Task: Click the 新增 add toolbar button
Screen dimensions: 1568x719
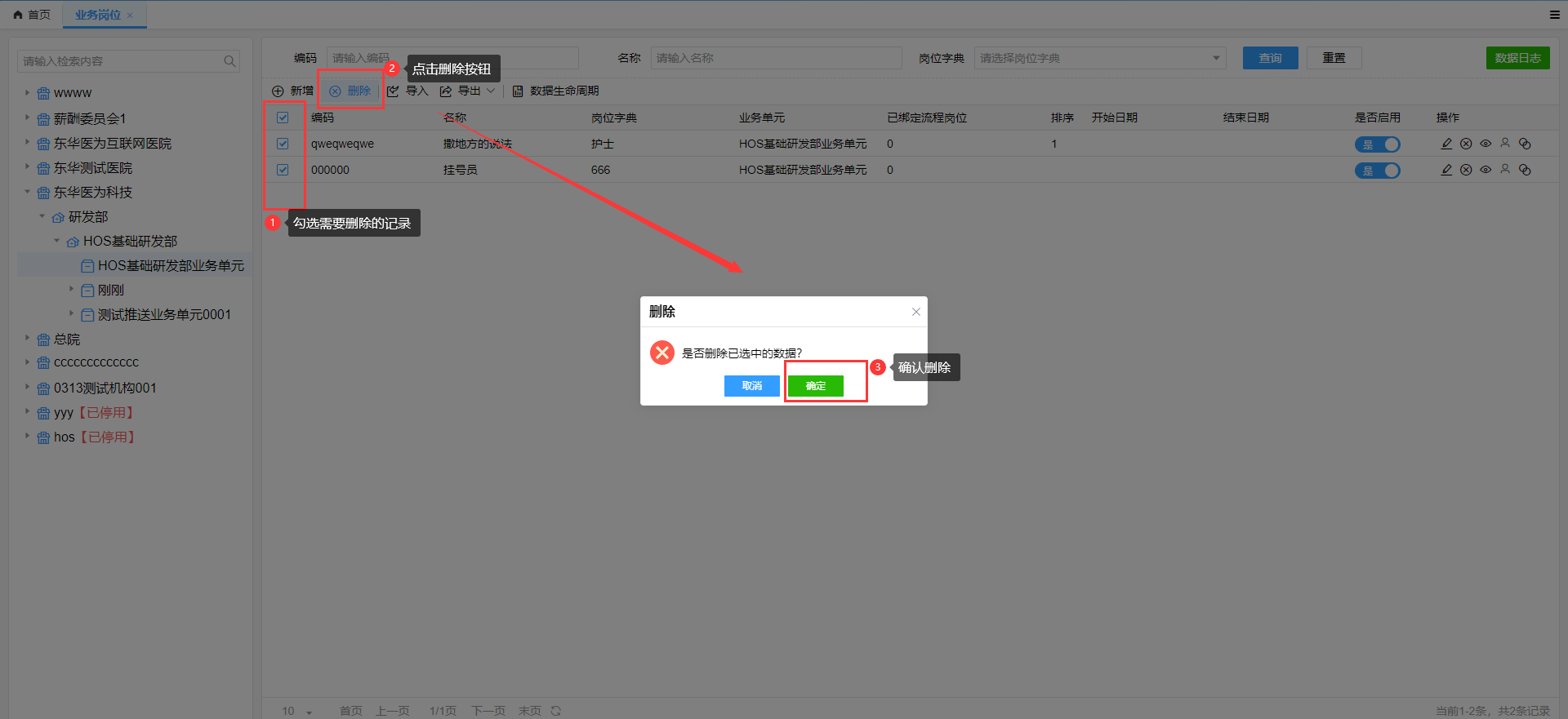Action: point(292,91)
